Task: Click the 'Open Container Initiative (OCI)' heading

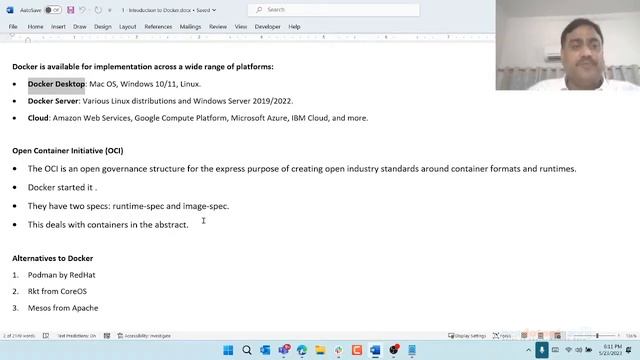Action: click(68, 151)
